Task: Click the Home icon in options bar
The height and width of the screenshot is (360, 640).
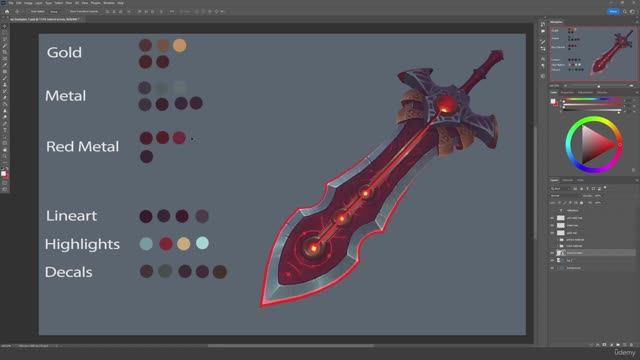Action: (x=7, y=11)
